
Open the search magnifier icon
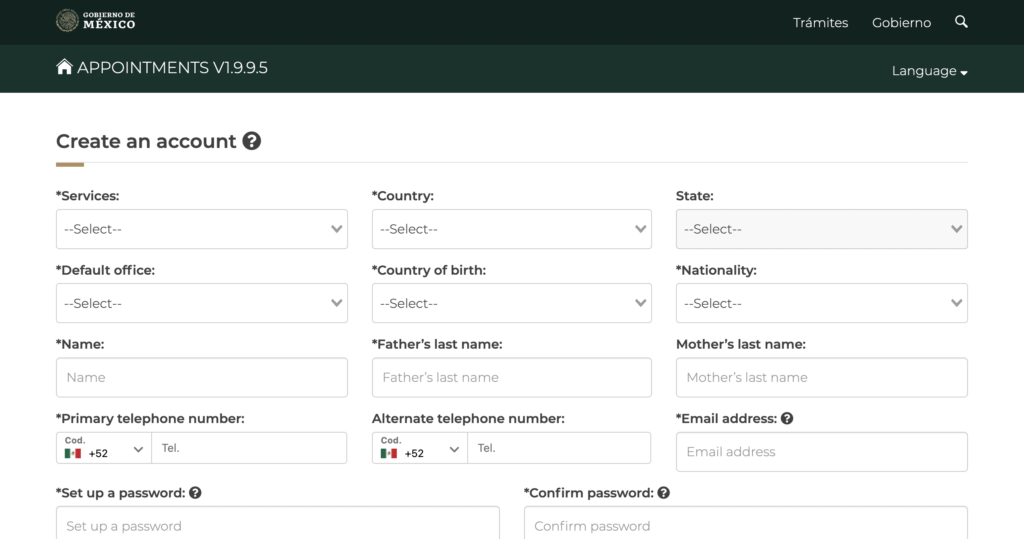(x=961, y=21)
